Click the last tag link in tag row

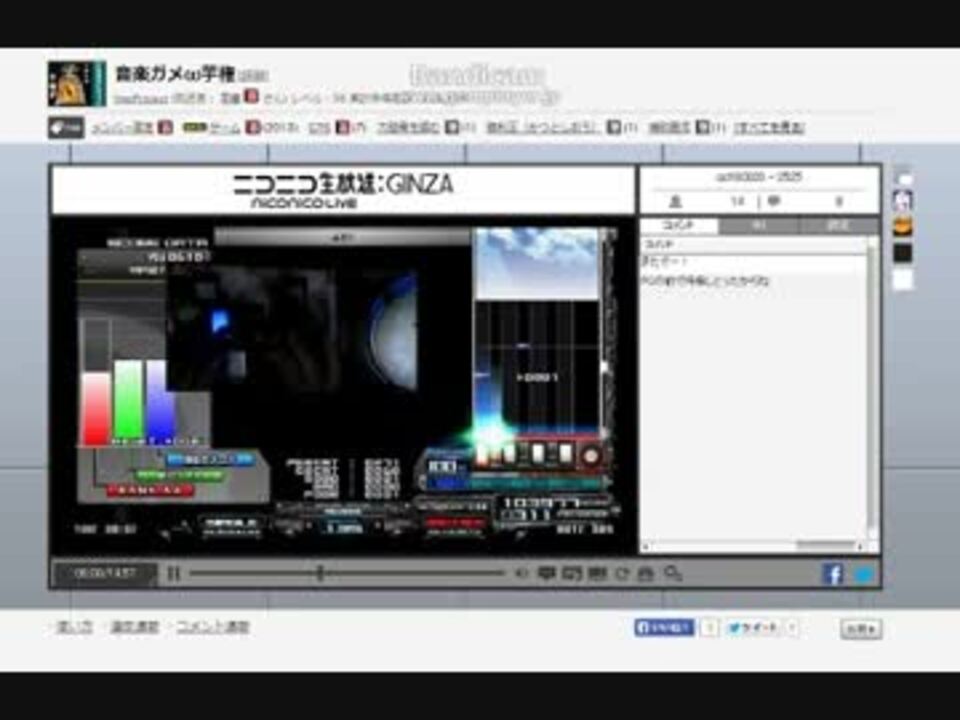[x=769, y=127]
